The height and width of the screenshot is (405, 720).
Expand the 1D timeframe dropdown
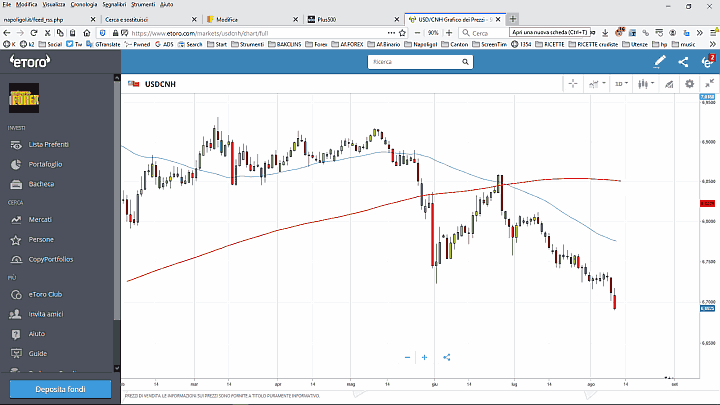[621, 85]
